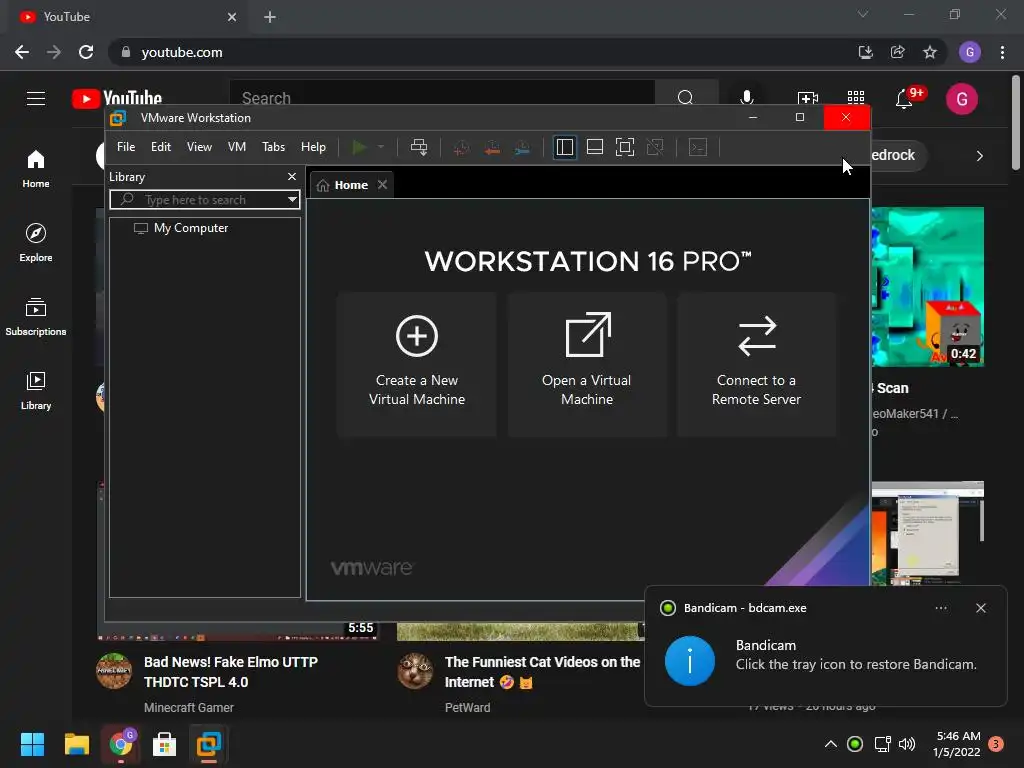Open the Bad News! Fake Elmo video title
Viewport: 1024px width, 768px height.
click(231, 672)
